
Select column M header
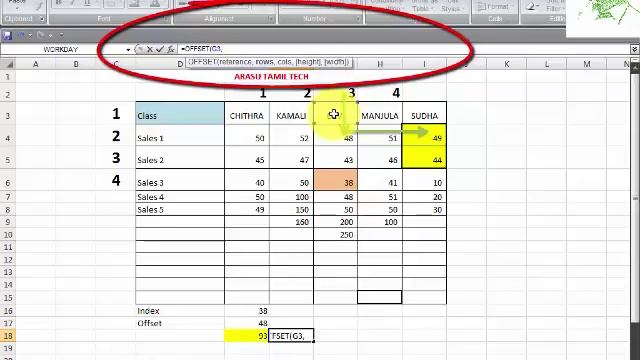[587, 64]
